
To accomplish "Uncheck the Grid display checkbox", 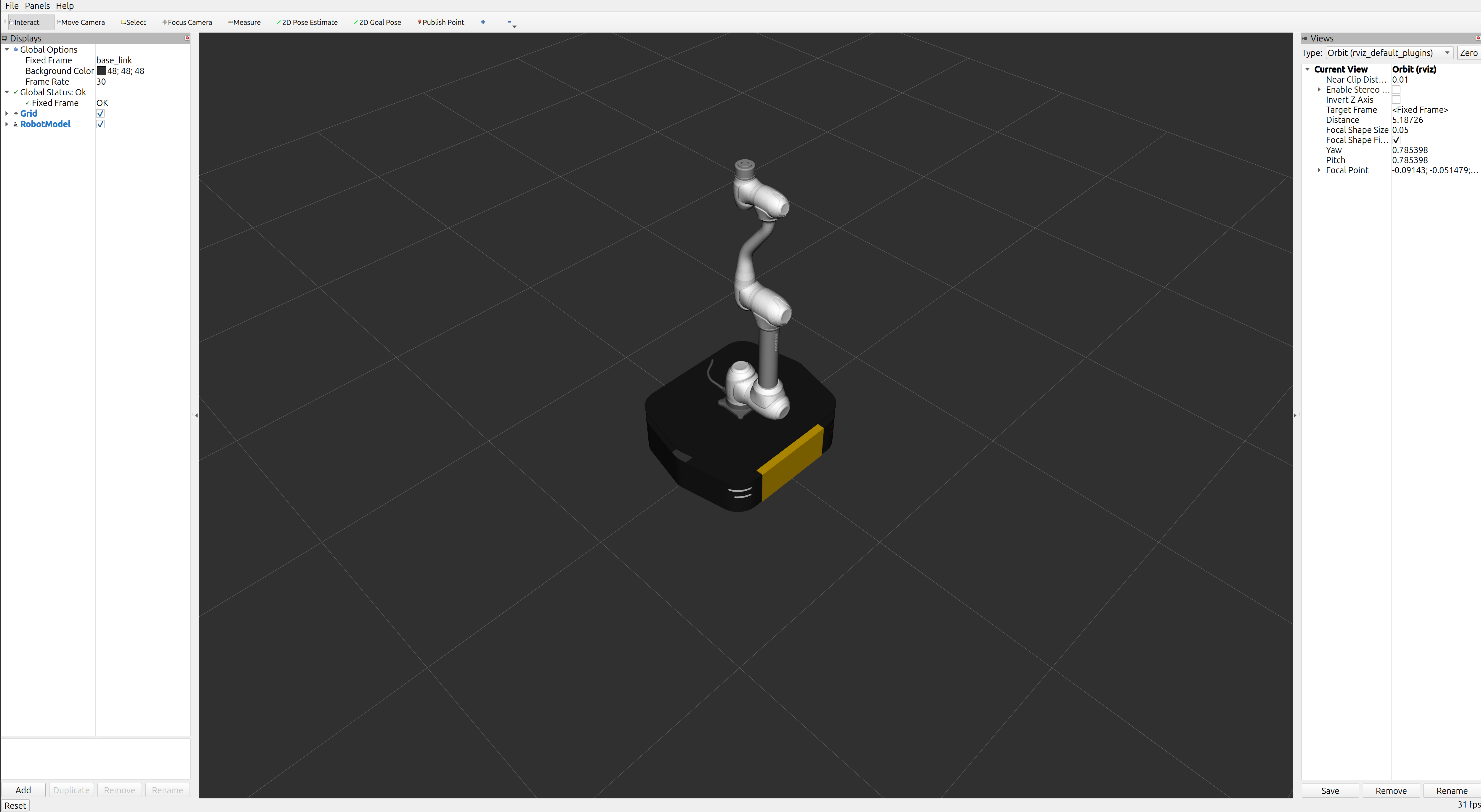I will (100, 114).
